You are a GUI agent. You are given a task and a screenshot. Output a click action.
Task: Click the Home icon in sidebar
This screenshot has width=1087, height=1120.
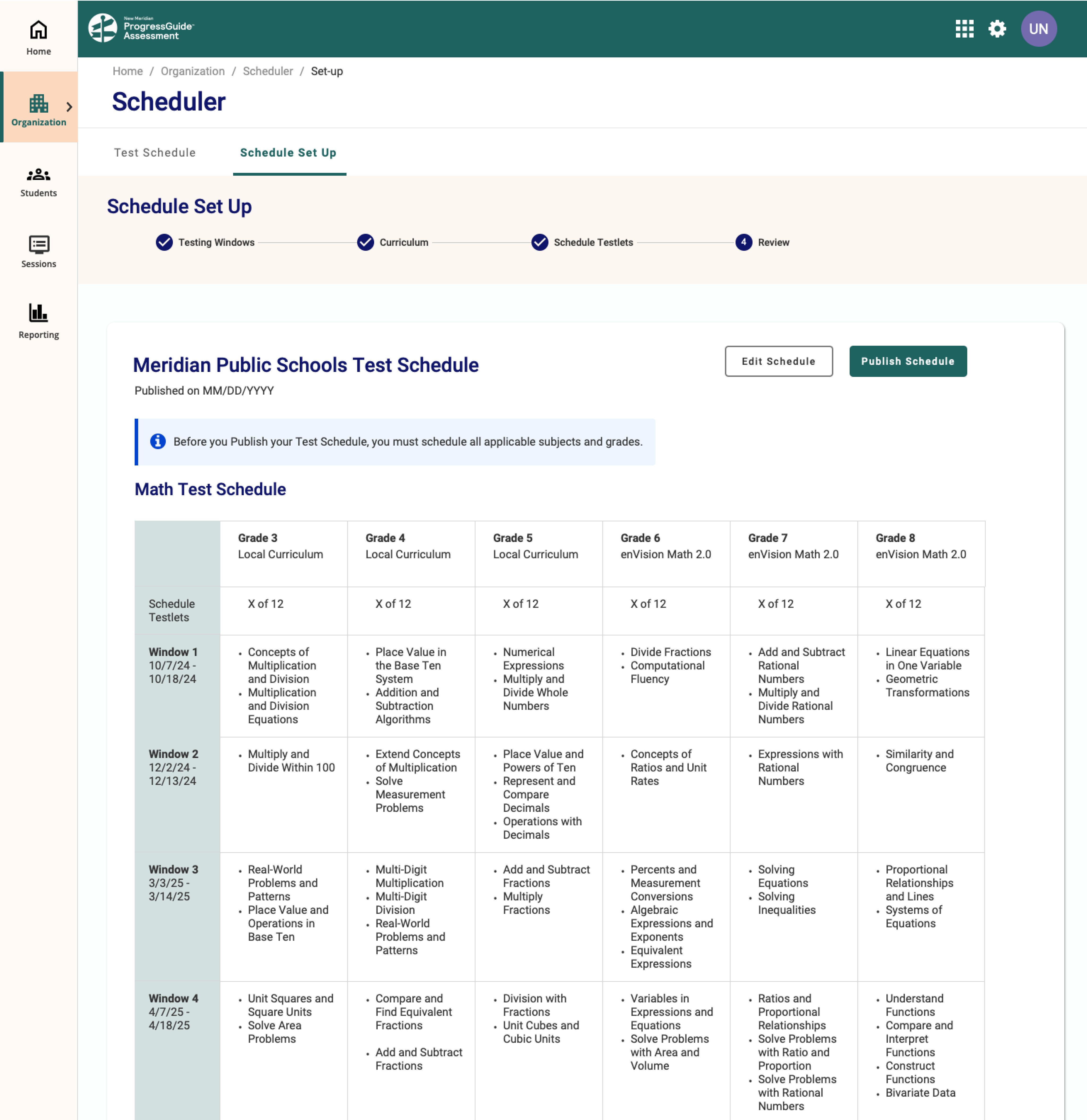[x=38, y=30]
